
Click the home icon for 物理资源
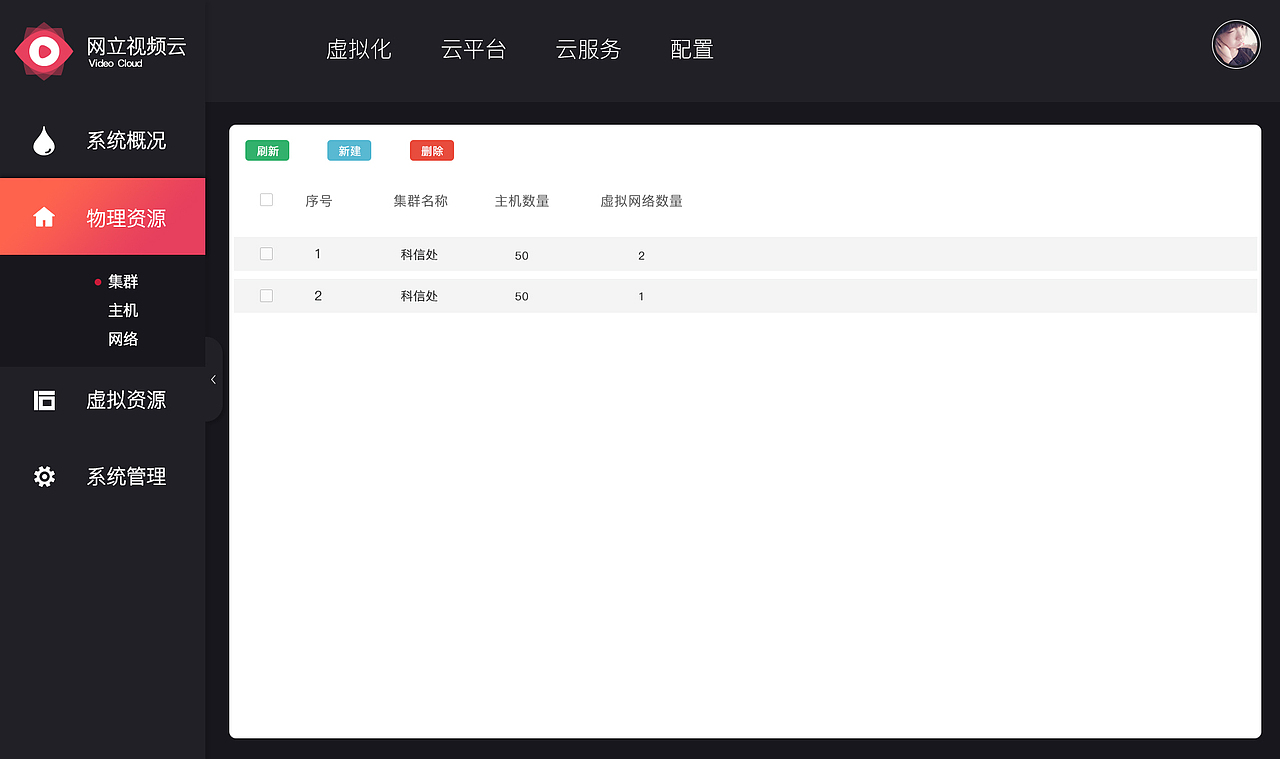(44, 217)
